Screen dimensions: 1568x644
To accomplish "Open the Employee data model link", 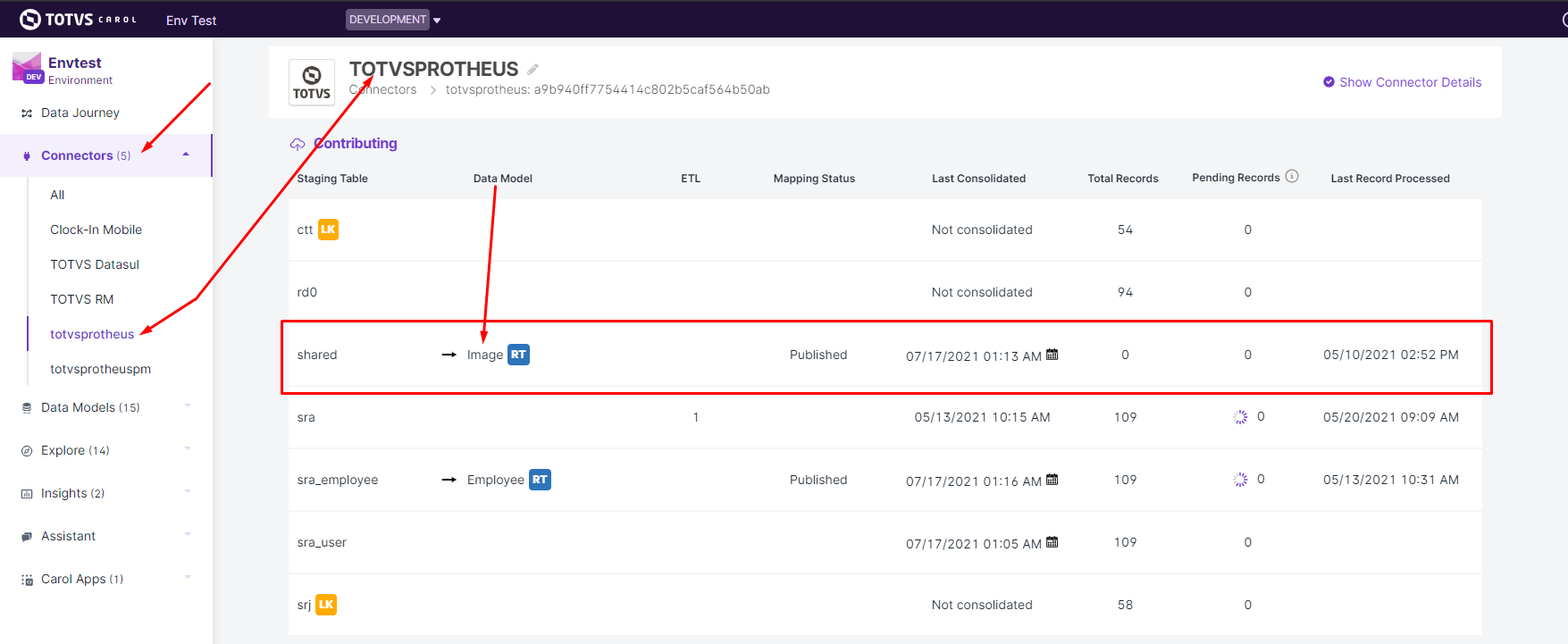I will click(496, 480).
